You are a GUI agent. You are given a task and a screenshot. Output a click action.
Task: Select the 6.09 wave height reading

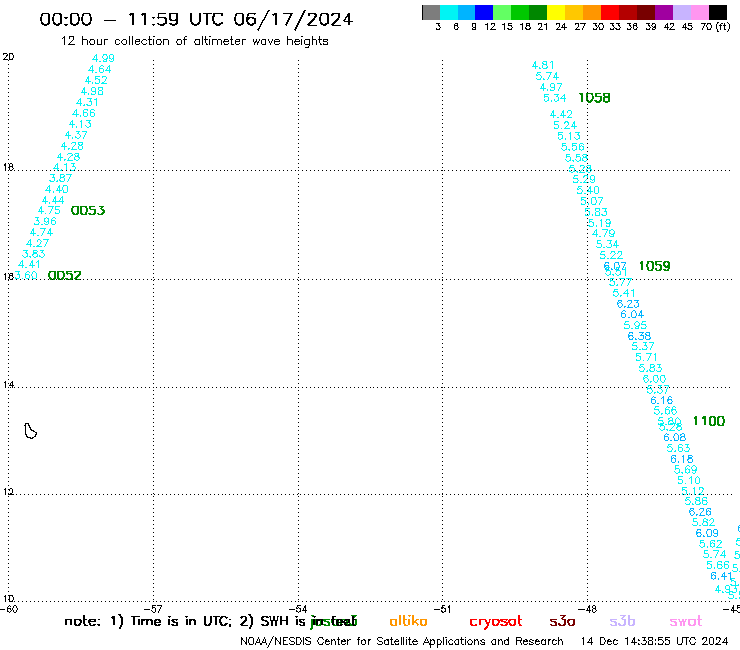(x=707, y=533)
